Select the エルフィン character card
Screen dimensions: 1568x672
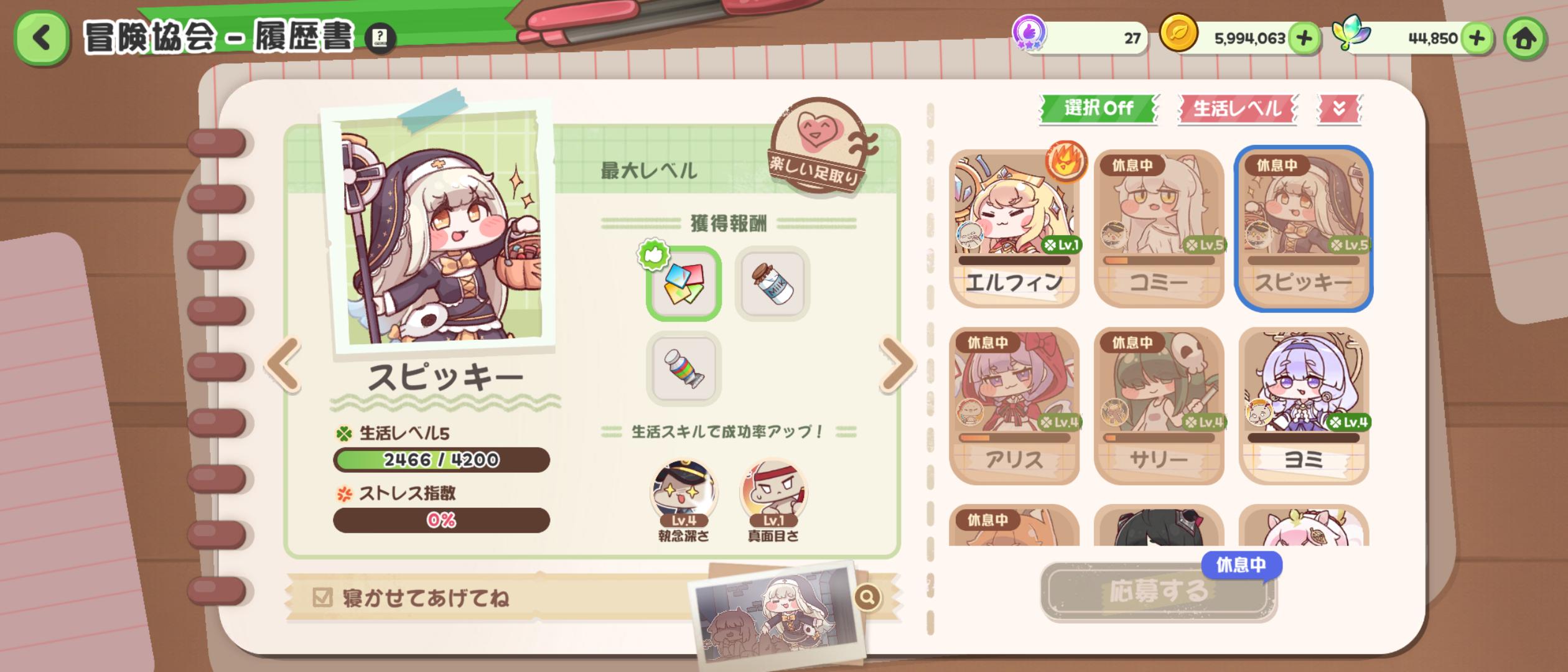(x=1014, y=228)
